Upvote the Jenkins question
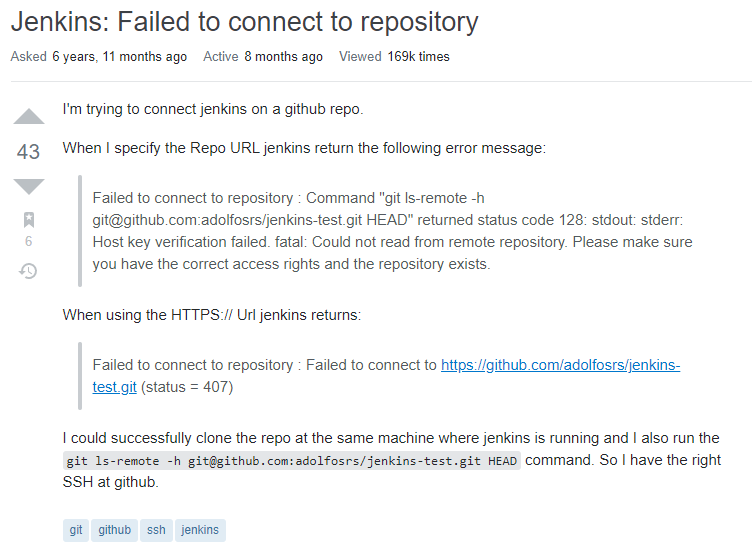The width and height of the screenshot is (752, 552). [x=29, y=116]
